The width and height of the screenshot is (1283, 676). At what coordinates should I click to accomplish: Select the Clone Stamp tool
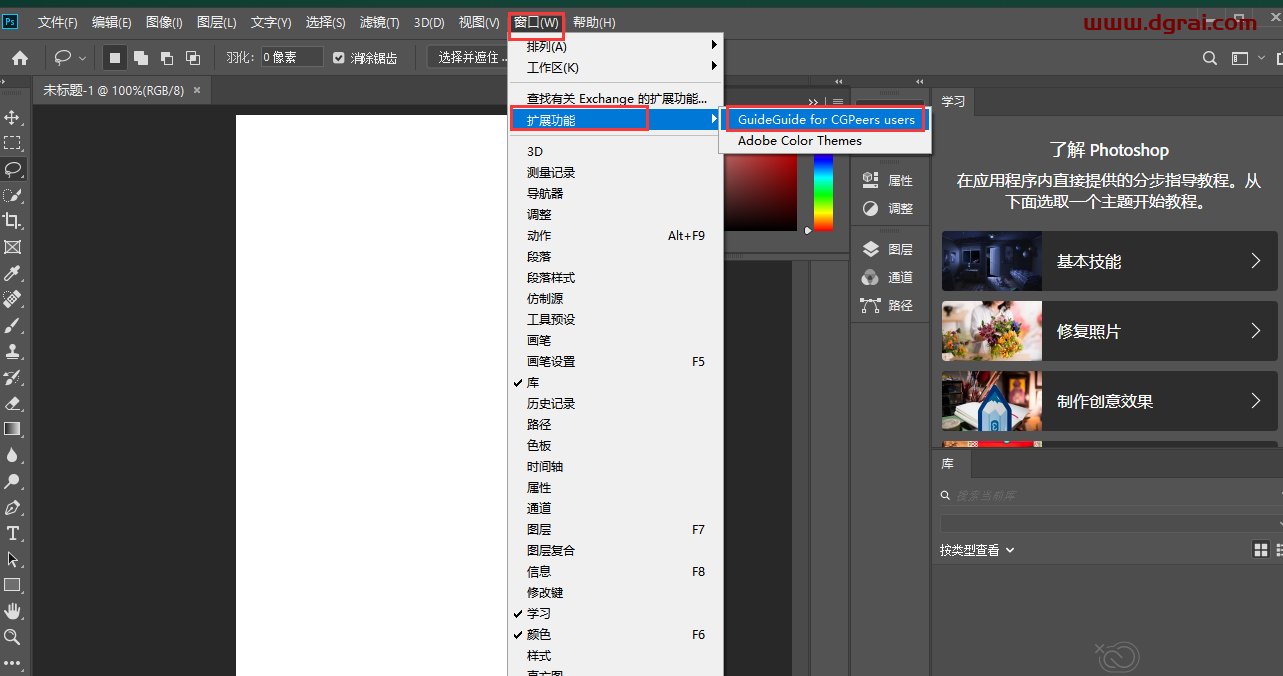(x=13, y=352)
